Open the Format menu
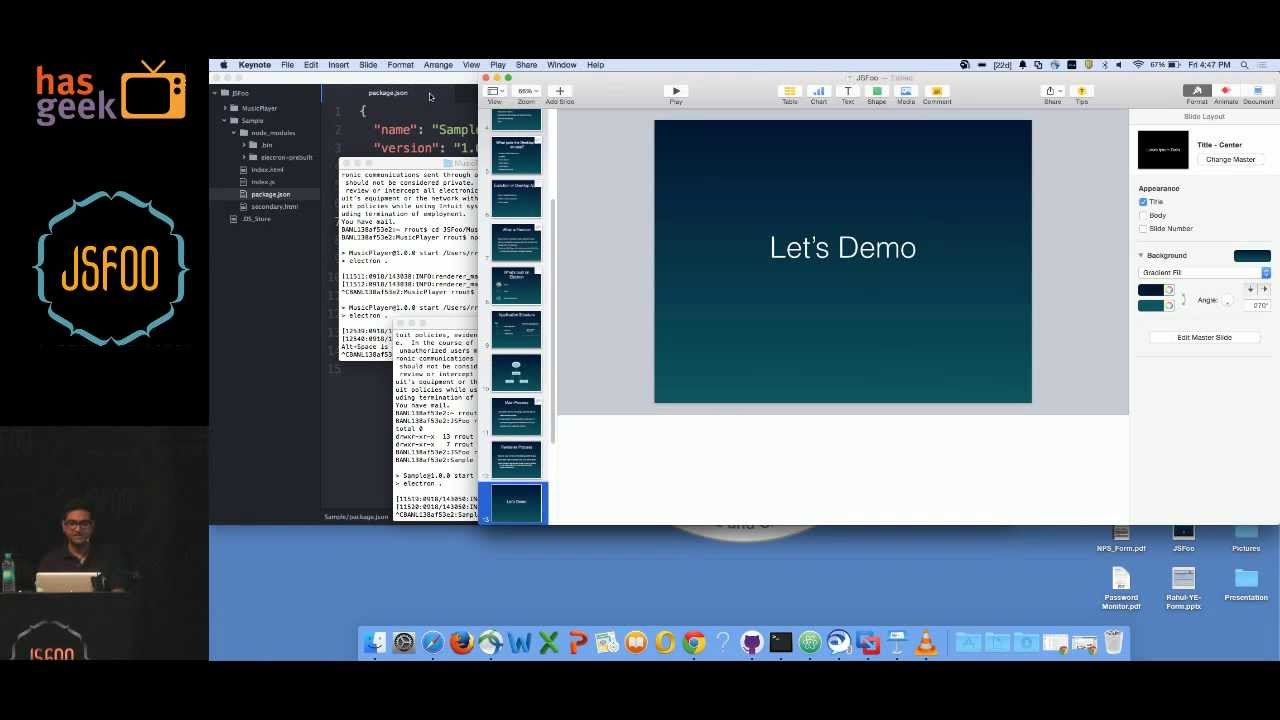The image size is (1280, 720). tap(400, 65)
